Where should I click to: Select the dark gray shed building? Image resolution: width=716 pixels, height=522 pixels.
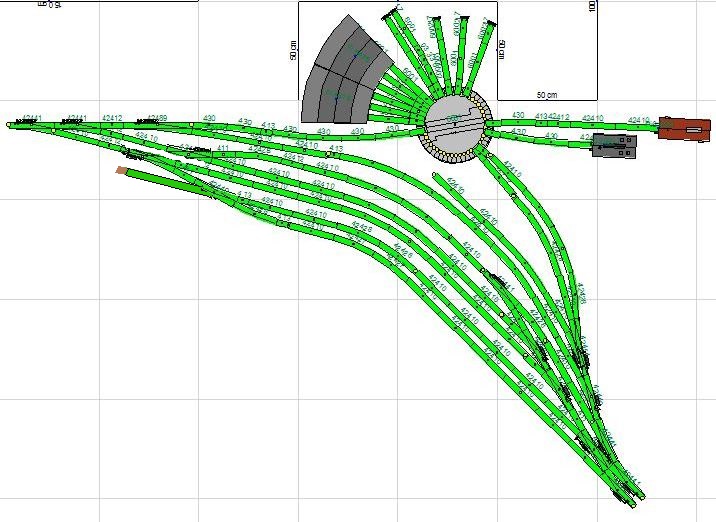(614, 148)
